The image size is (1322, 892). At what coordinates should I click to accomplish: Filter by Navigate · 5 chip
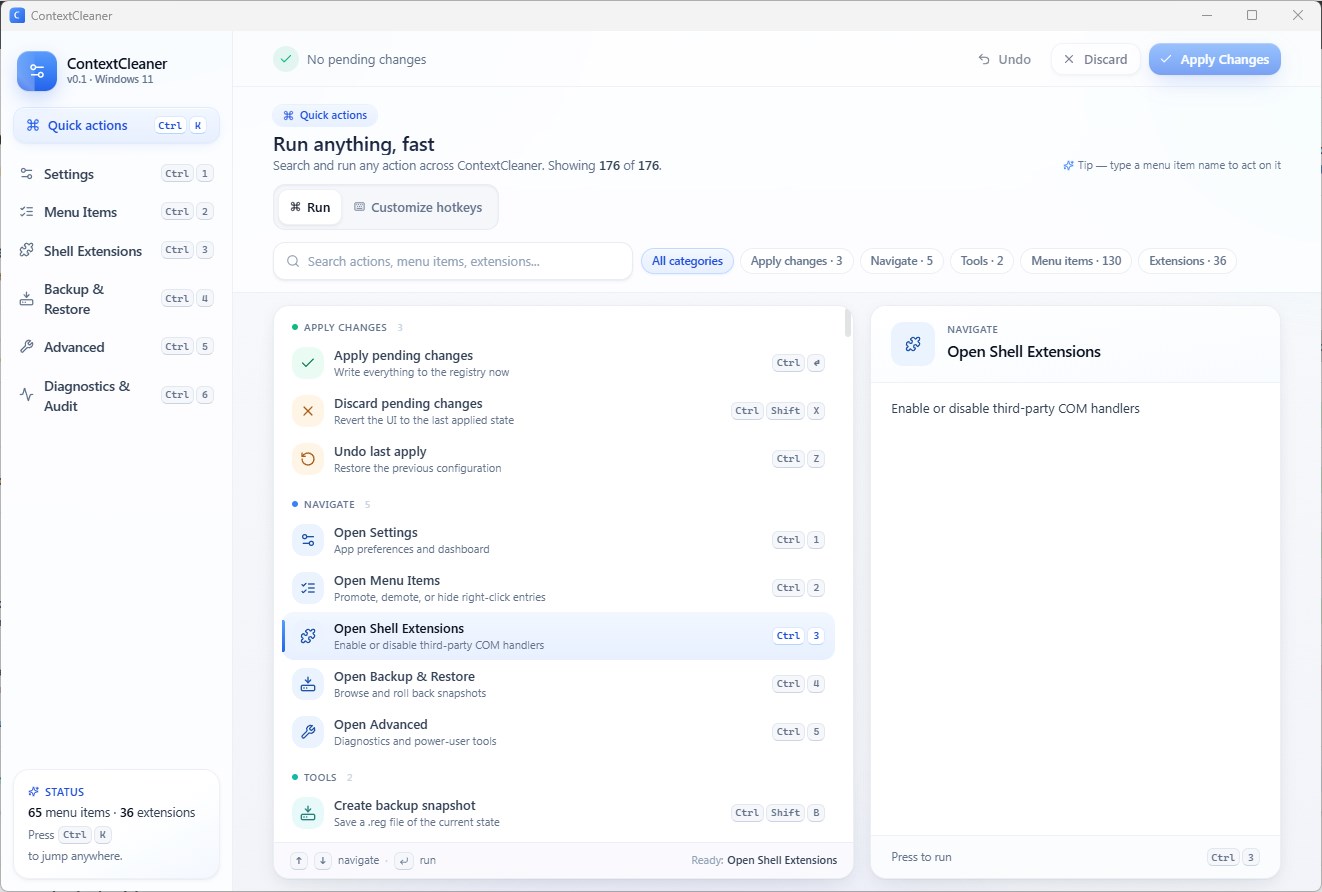(901, 261)
